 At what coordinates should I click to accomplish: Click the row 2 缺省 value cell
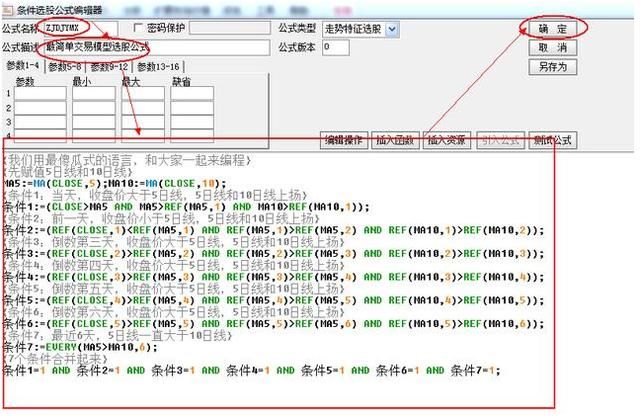tap(191, 107)
